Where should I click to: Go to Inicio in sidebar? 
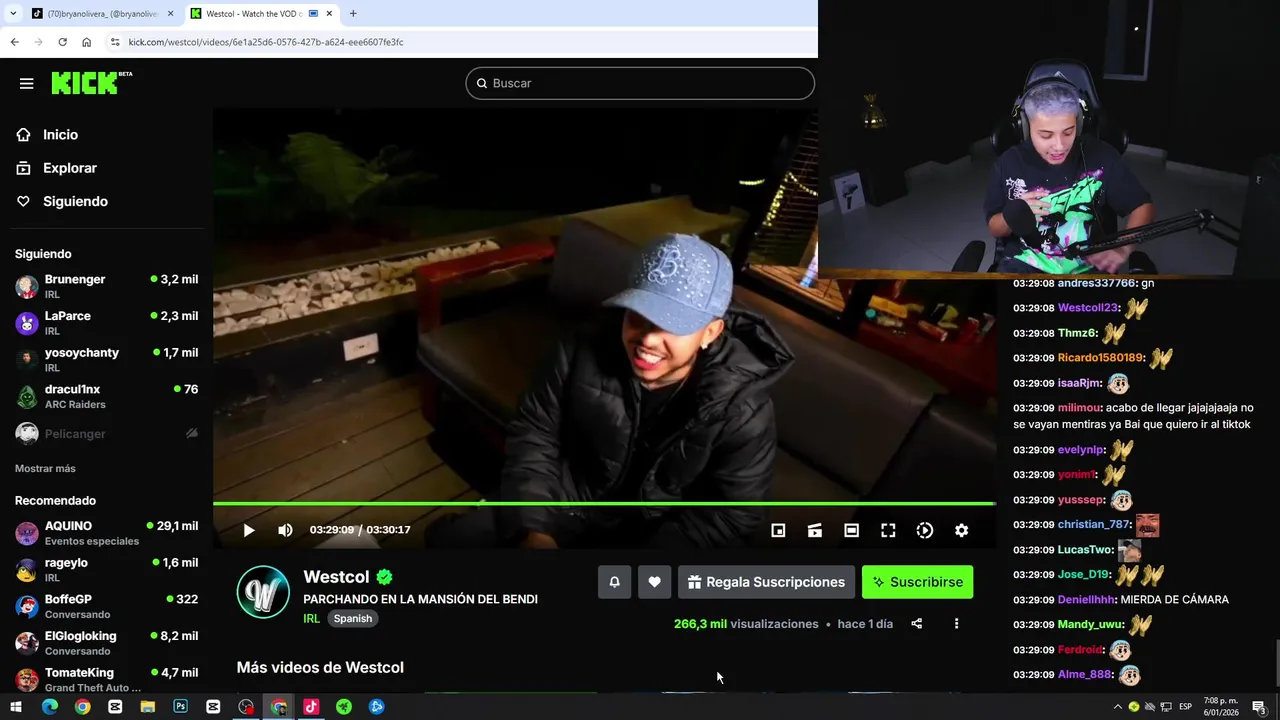60,135
